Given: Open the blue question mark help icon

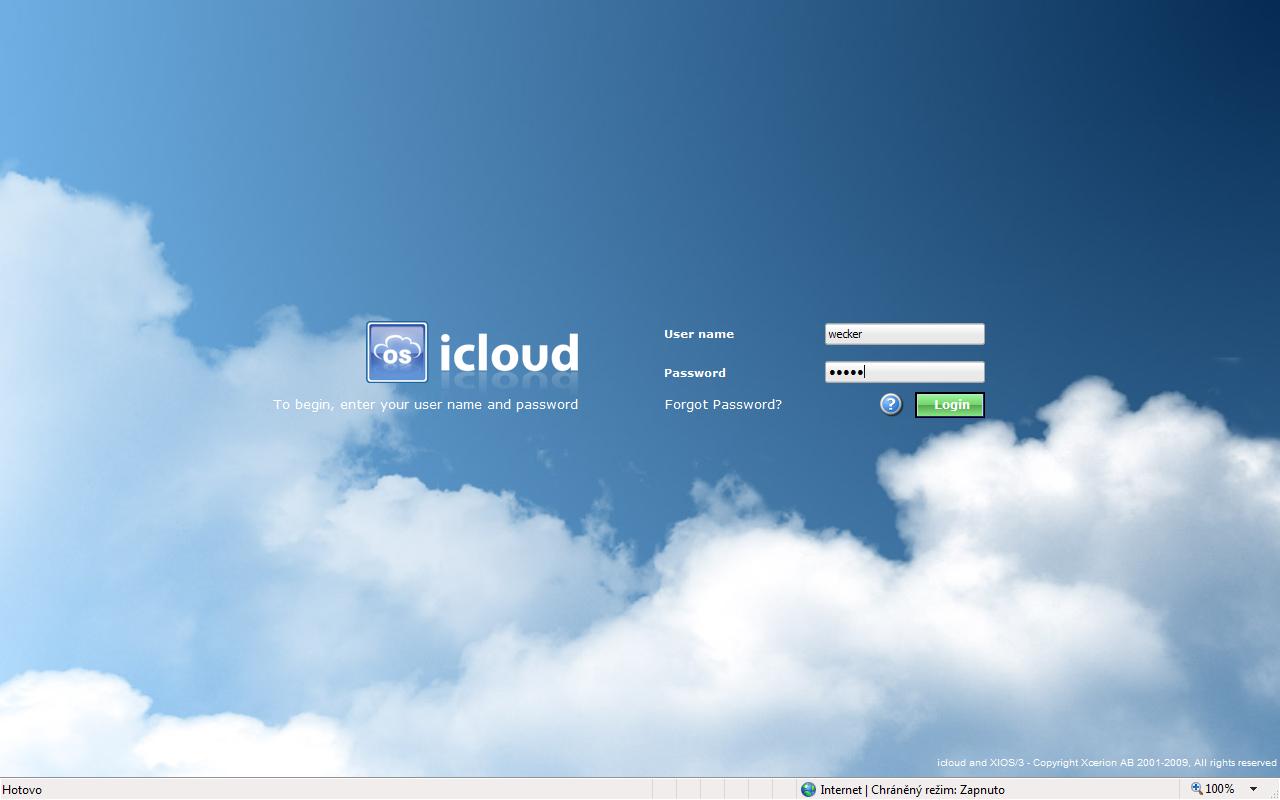Looking at the screenshot, I should coord(891,404).
